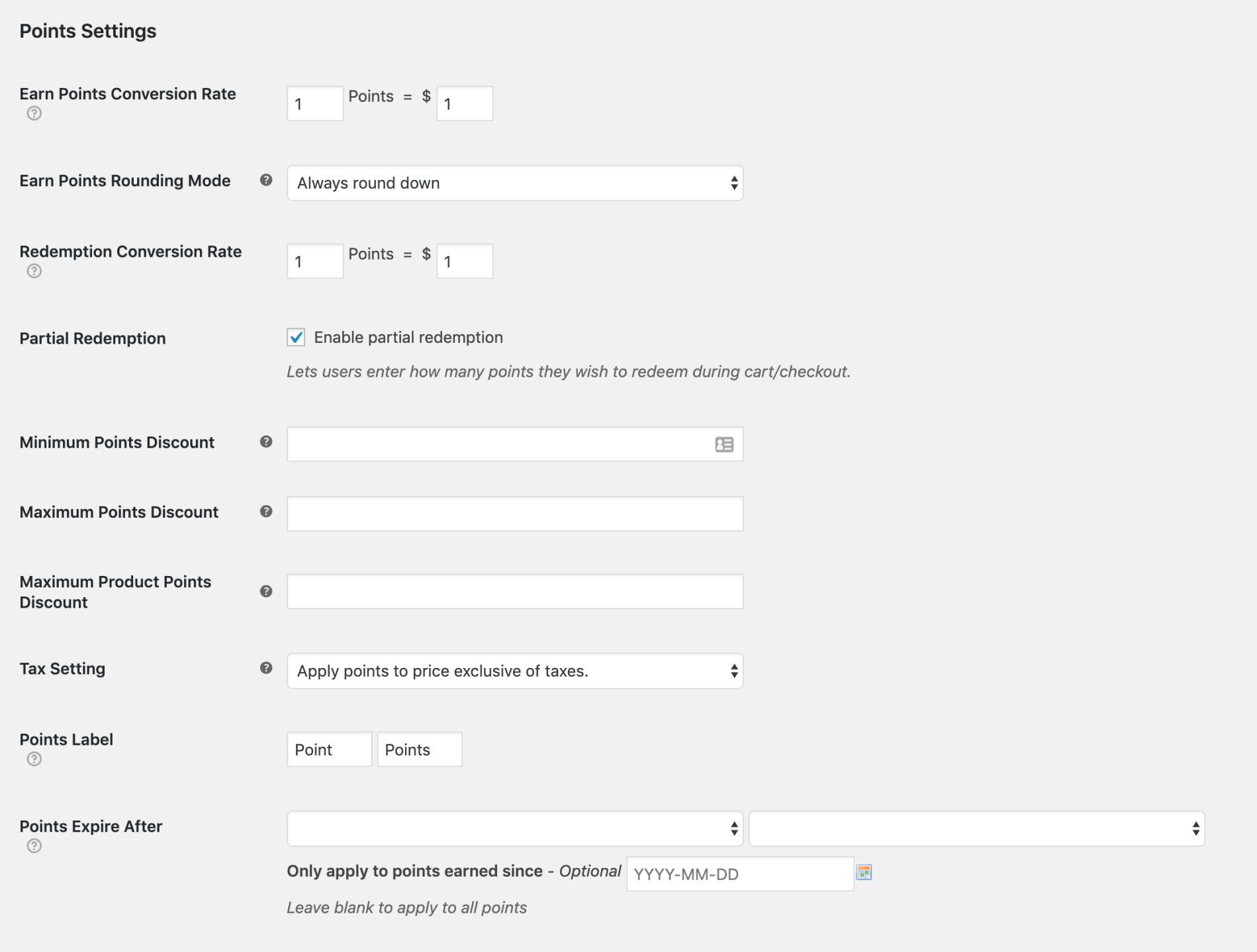Click the earn points rate number field
The width and height of the screenshot is (1257, 952).
(x=315, y=103)
